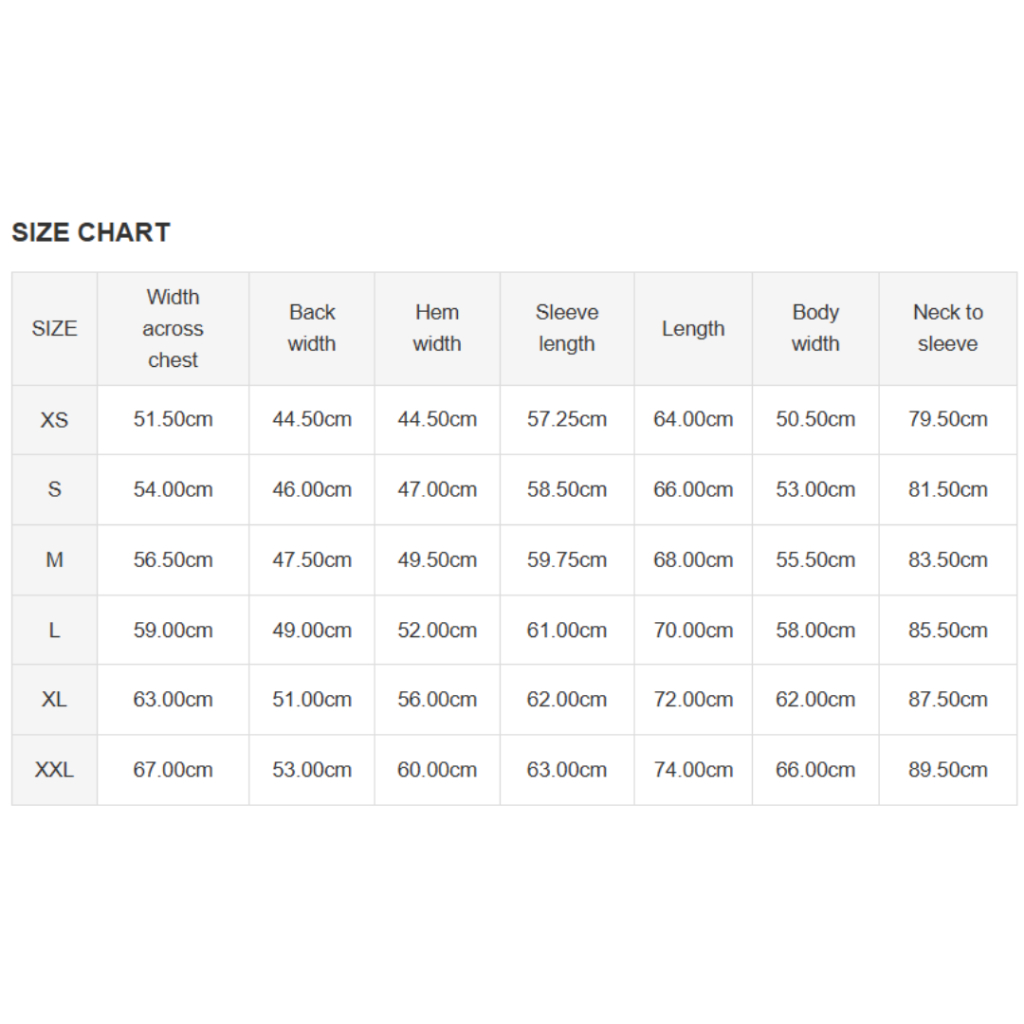Select the 60.00cm hem width cell
This screenshot has width=1024, height=1024.
tap(437, 770)
